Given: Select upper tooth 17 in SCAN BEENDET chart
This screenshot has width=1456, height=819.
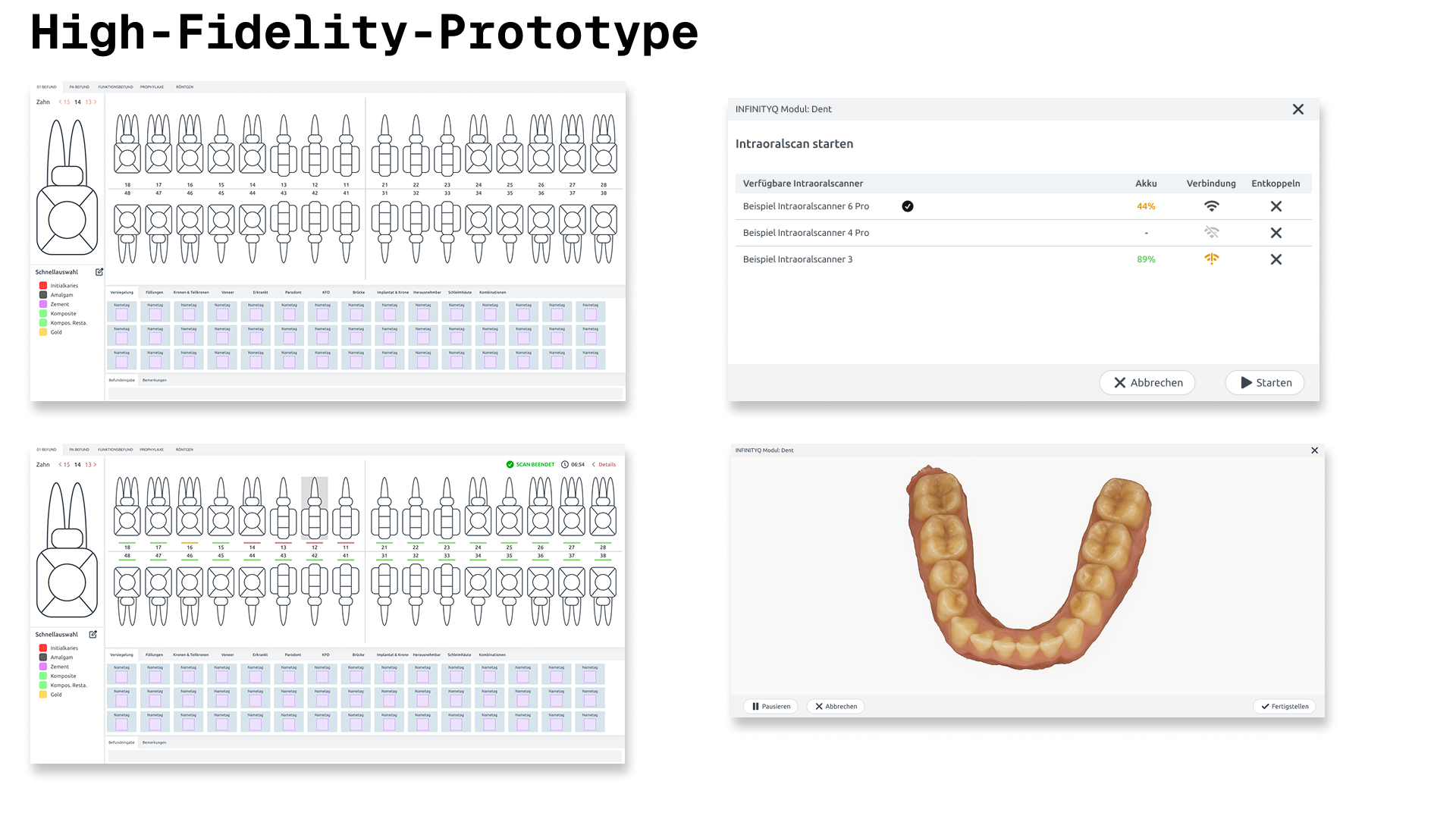Looking at the screenshot, I should [158, 507].
